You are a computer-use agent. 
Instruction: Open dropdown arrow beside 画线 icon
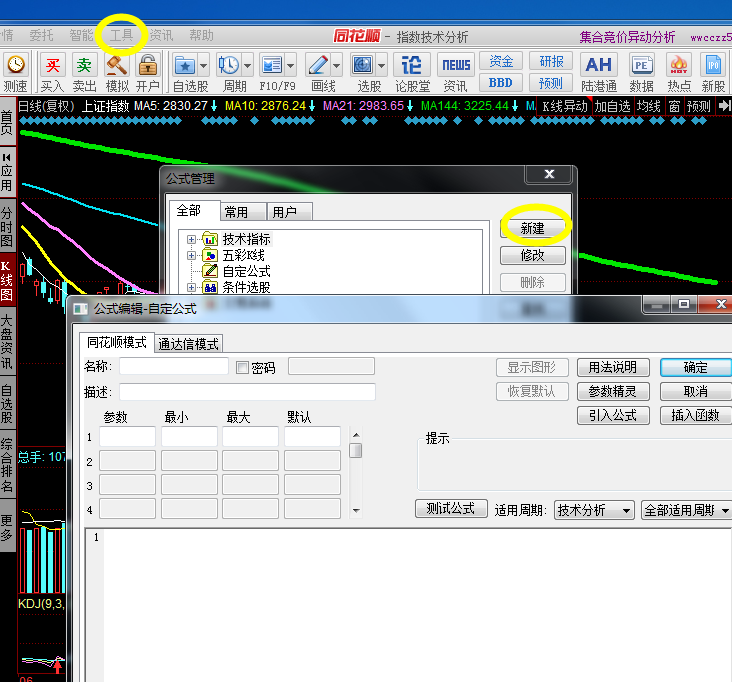tap(337, 65)
